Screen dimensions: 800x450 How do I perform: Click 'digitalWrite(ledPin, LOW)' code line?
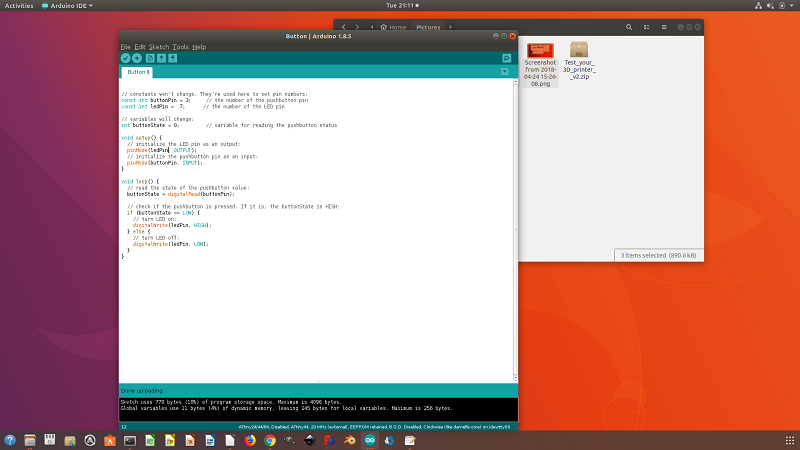pos(170,244)
